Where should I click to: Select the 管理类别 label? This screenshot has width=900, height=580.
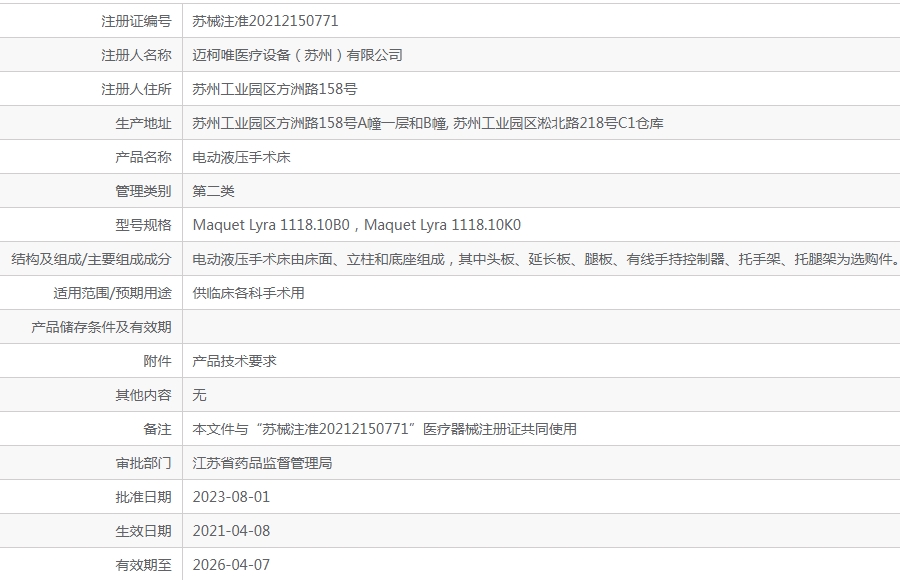(x=143, y=191)
